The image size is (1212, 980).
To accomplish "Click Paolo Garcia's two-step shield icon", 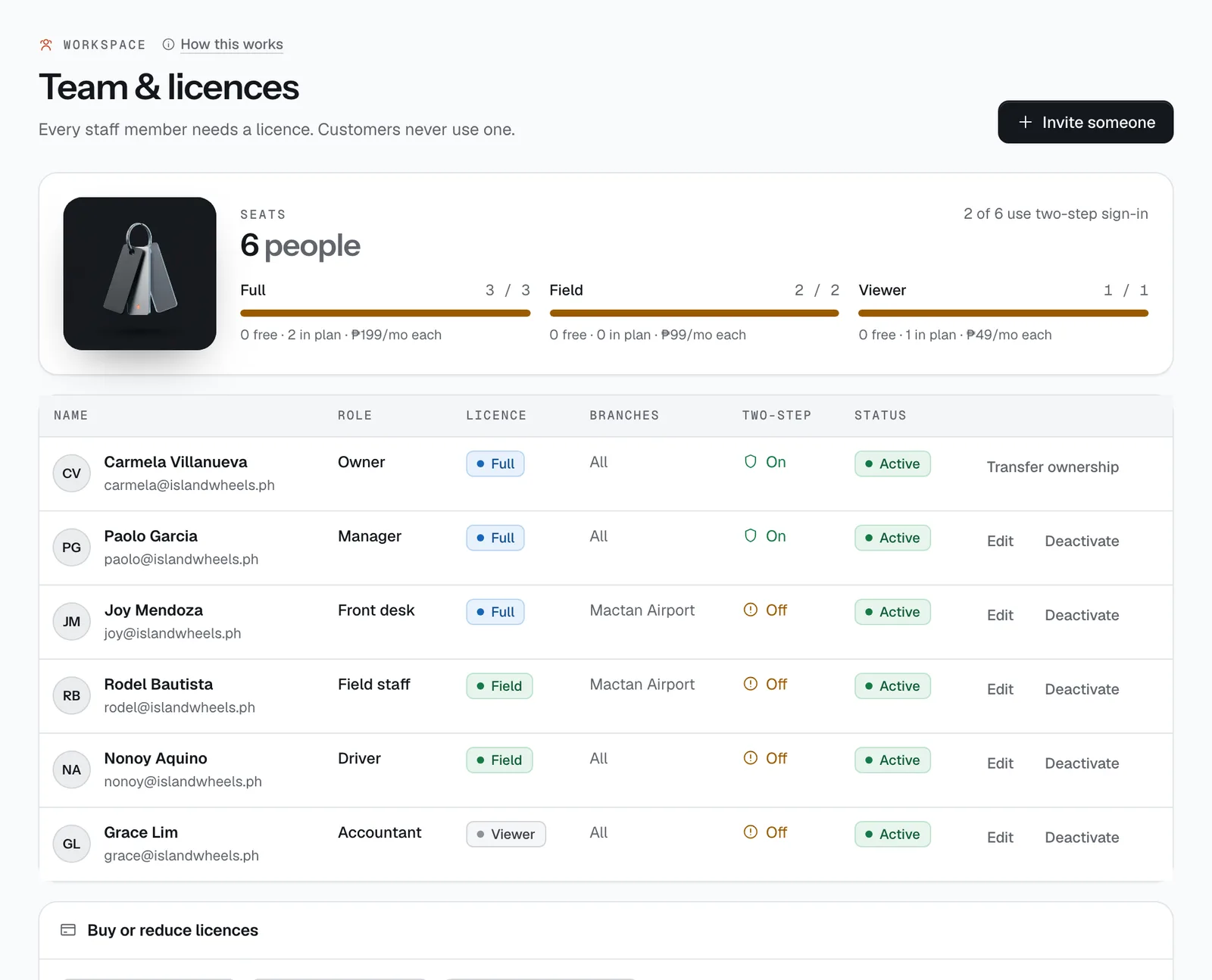I will point(751,536).
